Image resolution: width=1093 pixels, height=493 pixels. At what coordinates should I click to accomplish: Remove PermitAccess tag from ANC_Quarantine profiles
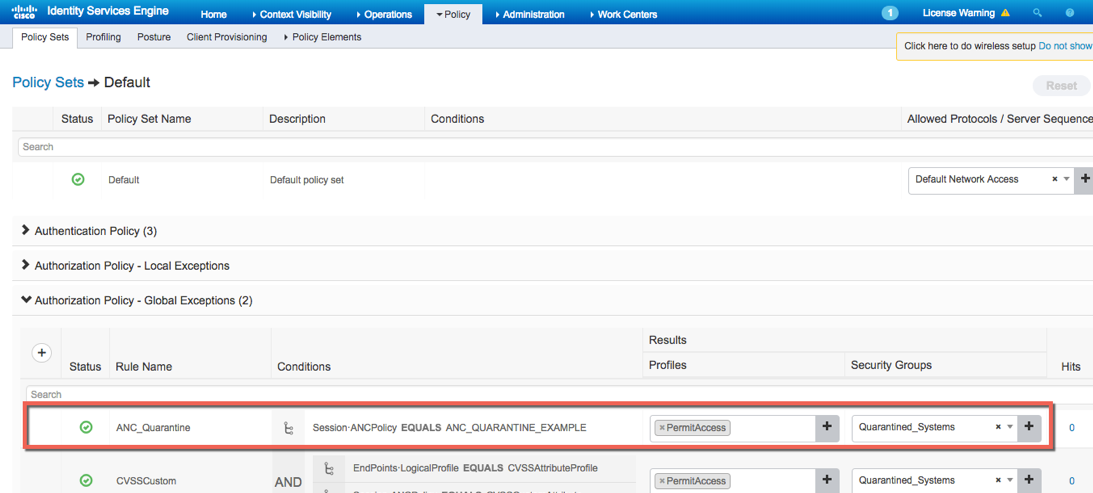click(x=662, y=428)
